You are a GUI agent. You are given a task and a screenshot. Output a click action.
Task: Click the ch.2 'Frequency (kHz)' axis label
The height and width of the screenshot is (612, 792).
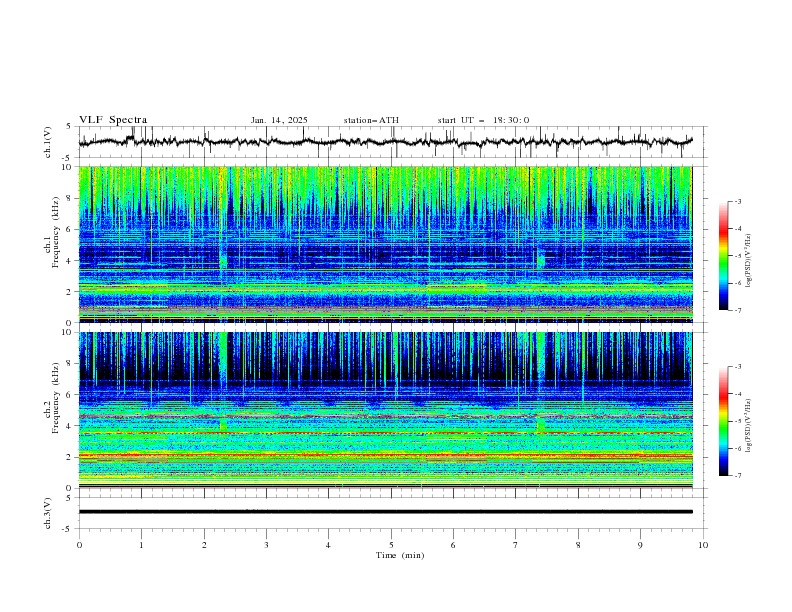coord(56,397)
